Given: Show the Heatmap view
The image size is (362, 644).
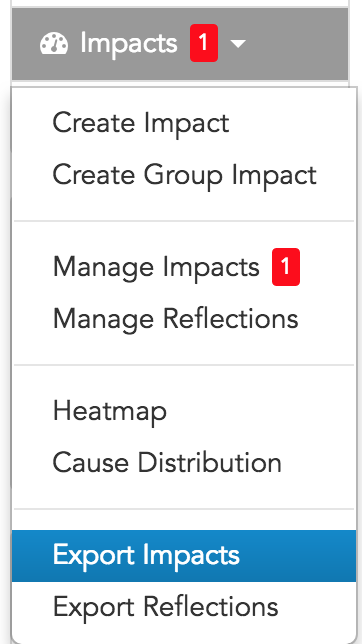Looking at the screenshot, I should [110, 411].
